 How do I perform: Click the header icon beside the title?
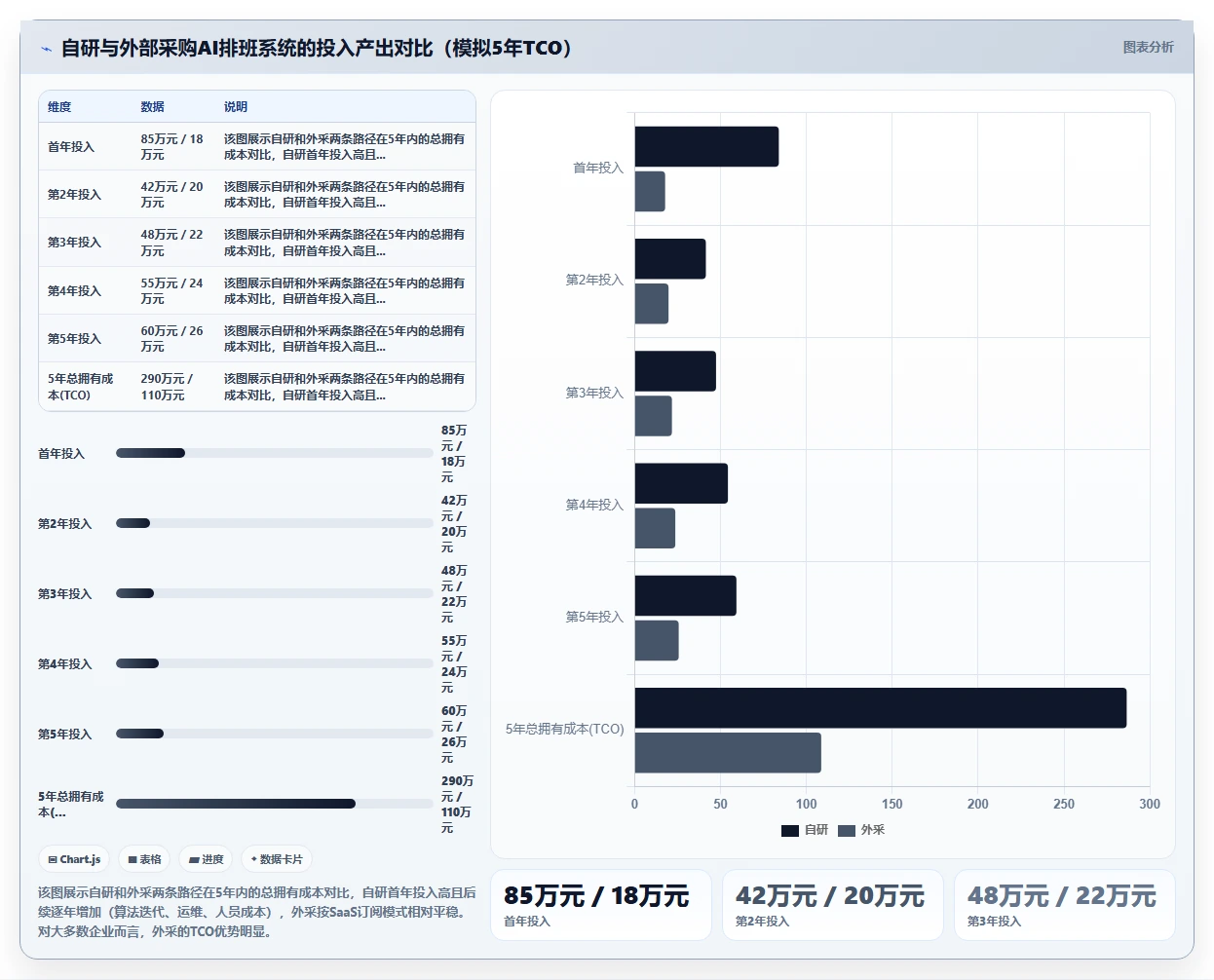click(x=46, y=49)
